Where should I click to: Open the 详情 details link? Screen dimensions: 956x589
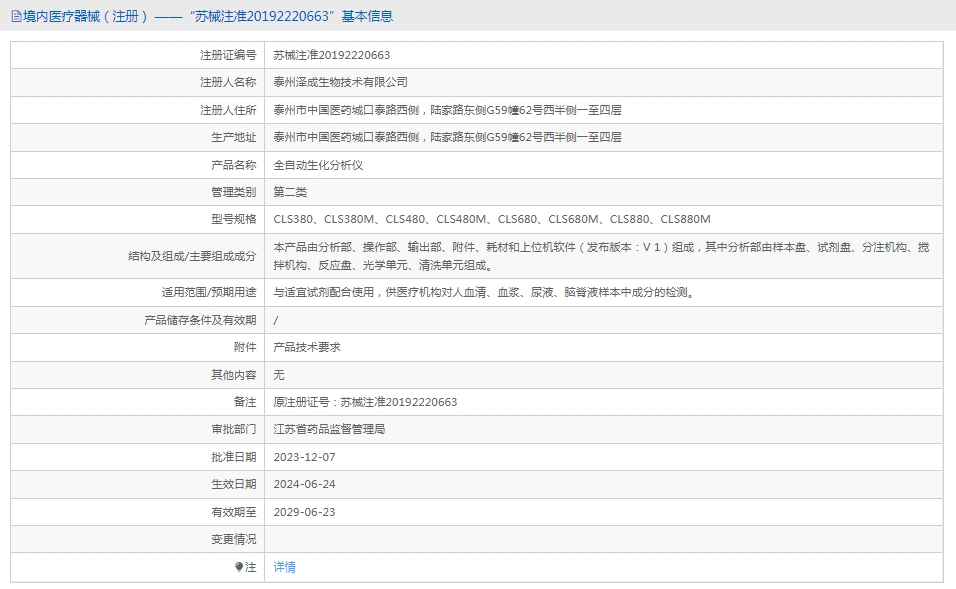click(284, 567)
